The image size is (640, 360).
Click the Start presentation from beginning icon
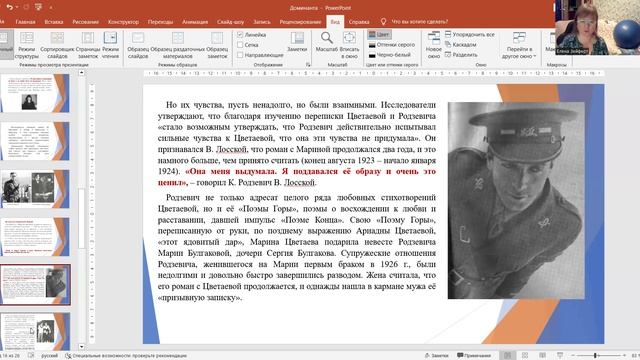coord(39,7)
